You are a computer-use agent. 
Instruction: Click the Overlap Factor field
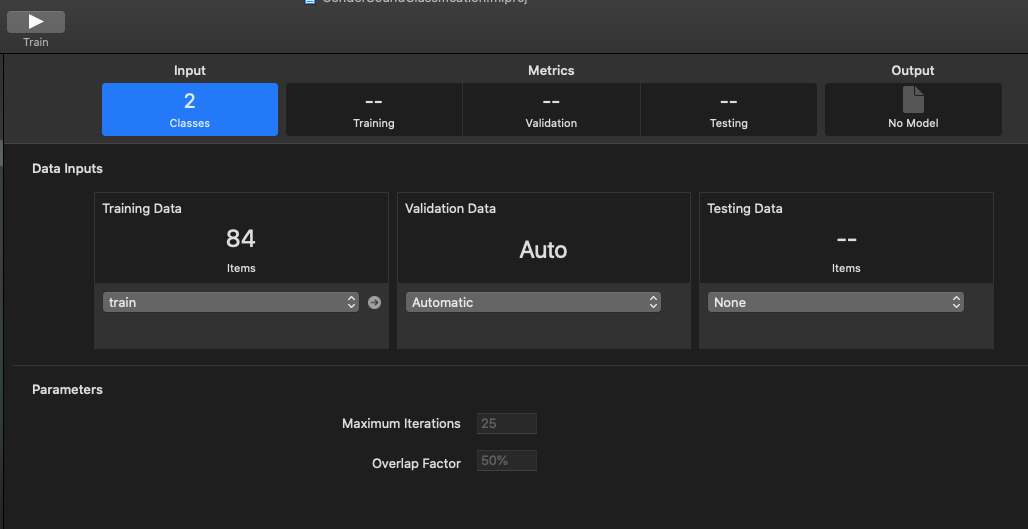pos(507,461)
